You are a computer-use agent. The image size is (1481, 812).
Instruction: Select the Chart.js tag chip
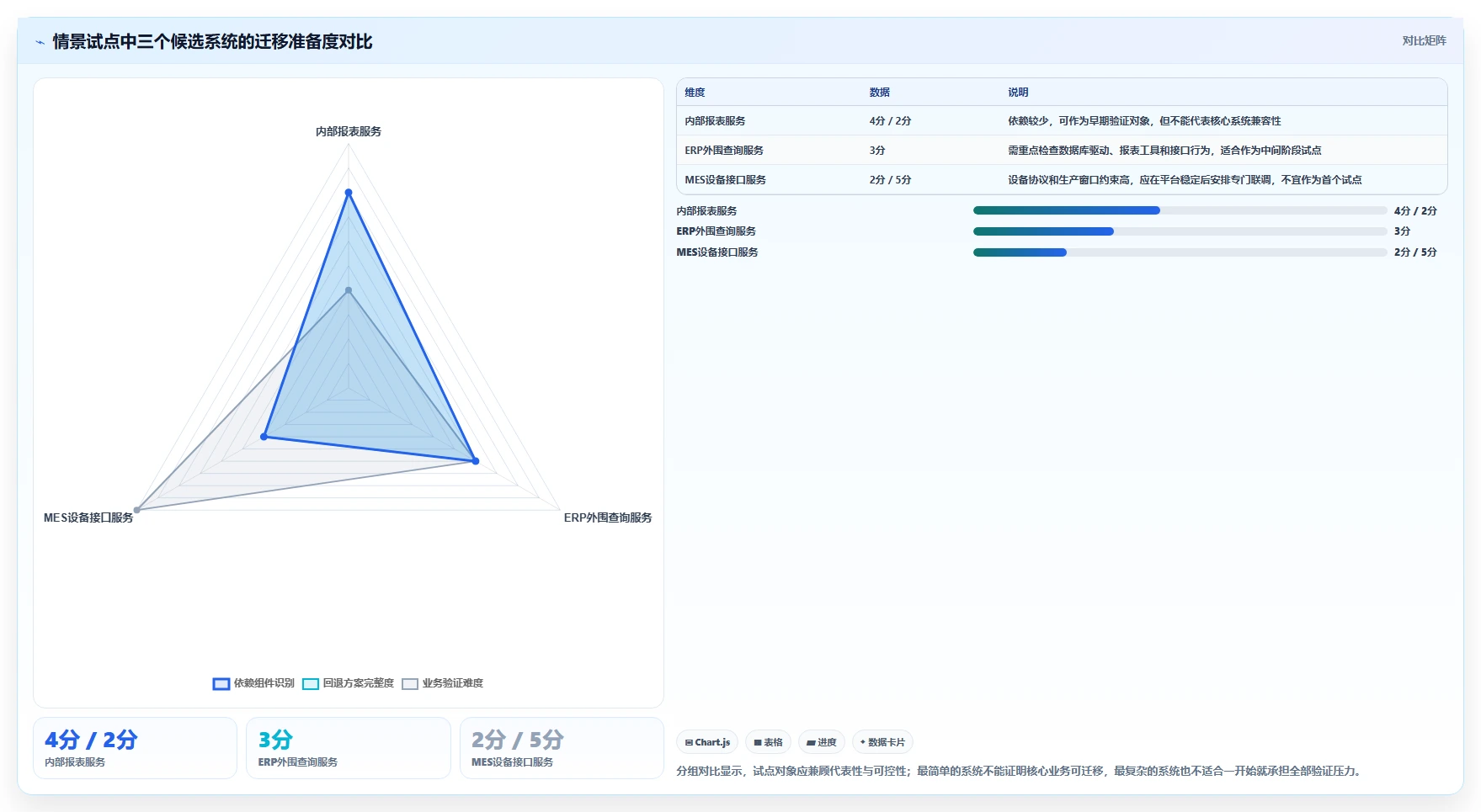(707, 742)
